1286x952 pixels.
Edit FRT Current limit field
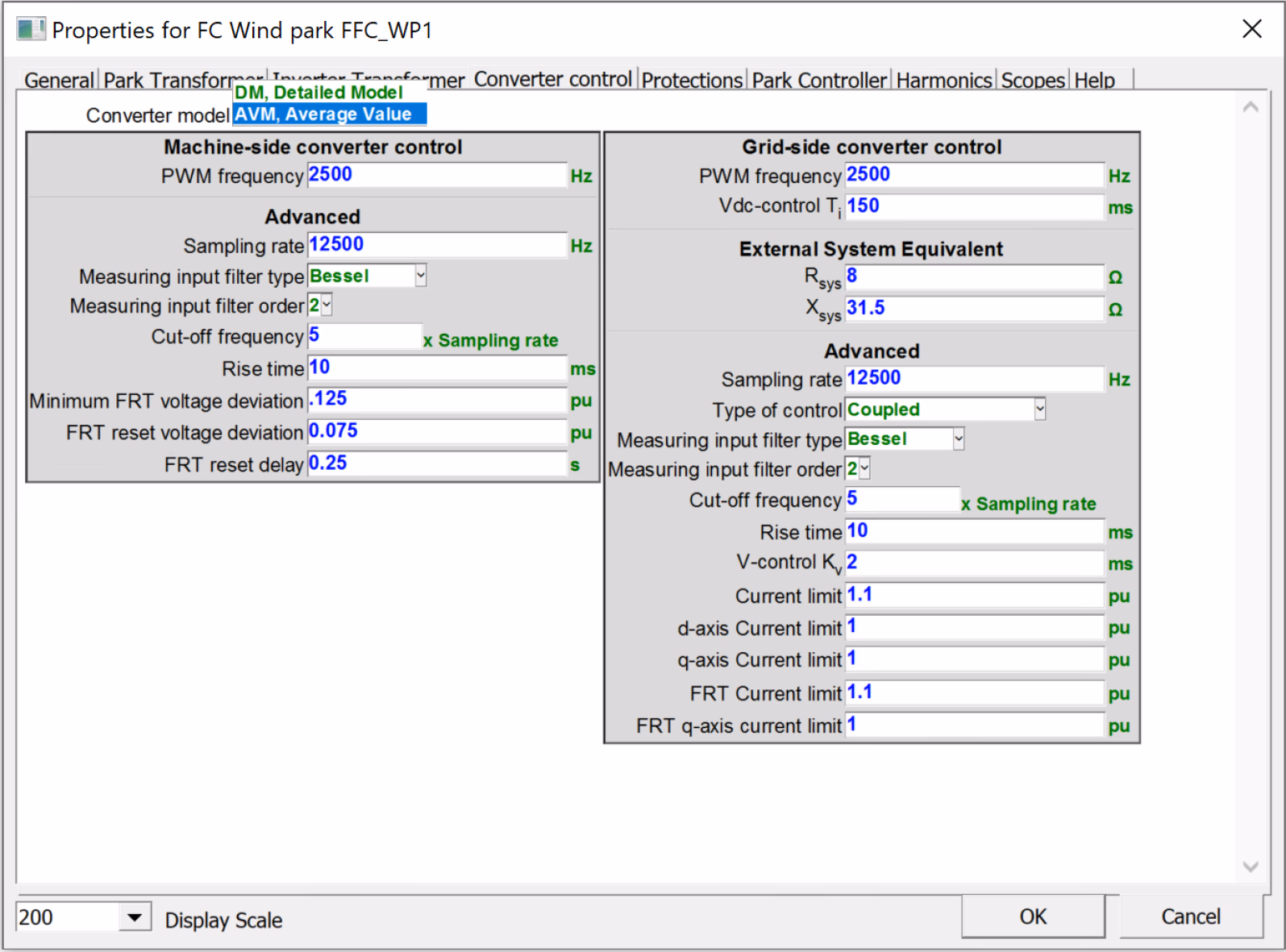click(x=974, y=693)
